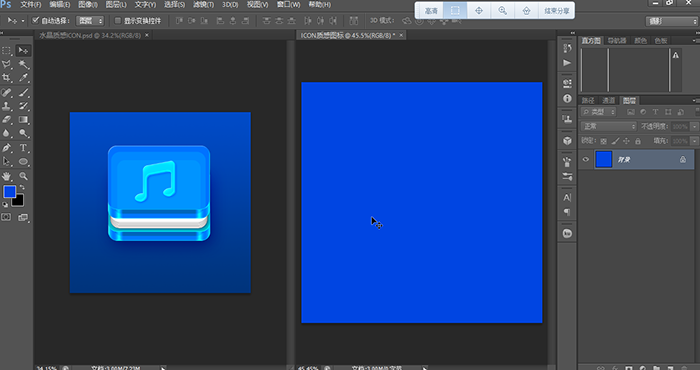
Task: Select the Crop tool
Action: pyautogui.click(x=6, y=78)
